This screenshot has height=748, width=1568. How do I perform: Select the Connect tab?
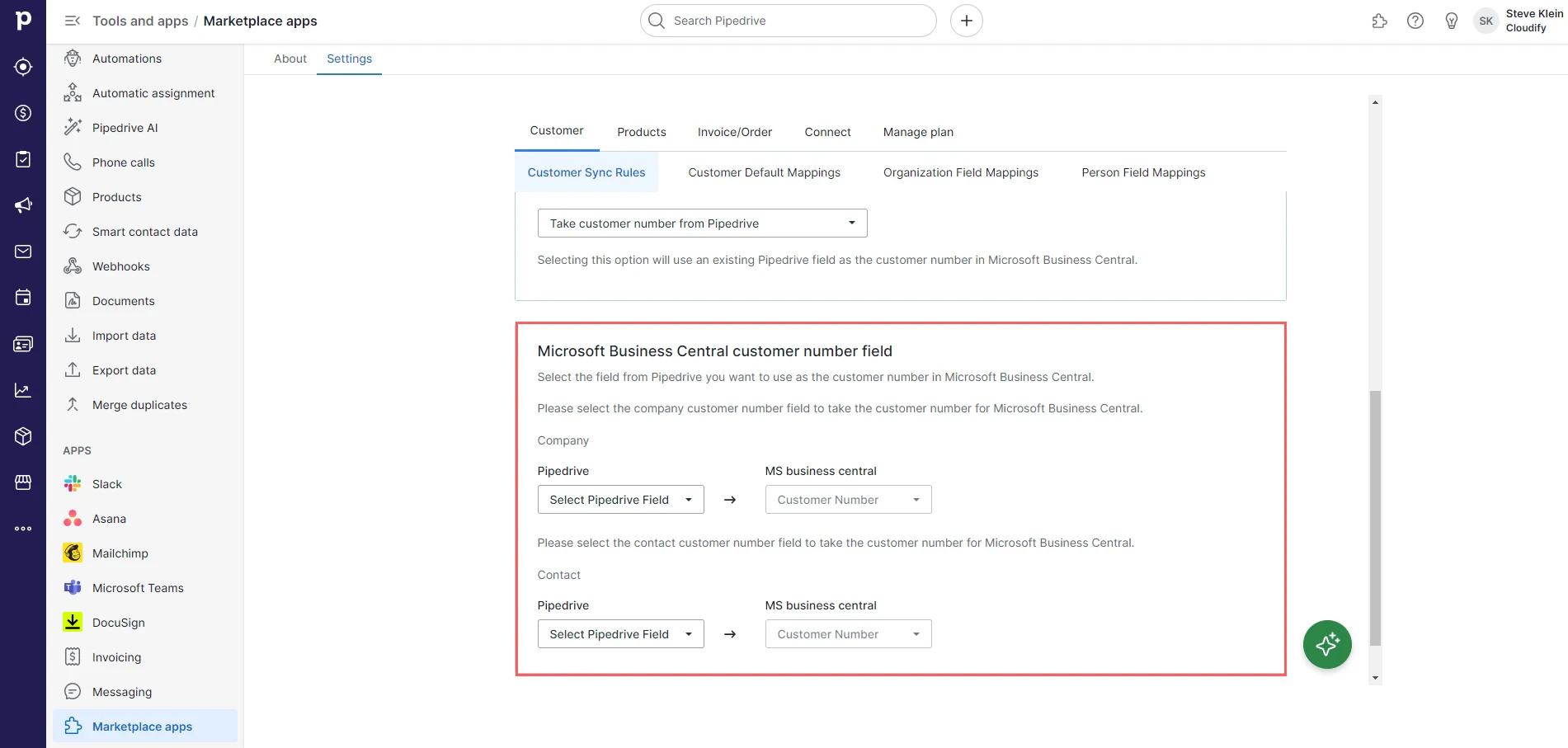click(x=827, y=132)
